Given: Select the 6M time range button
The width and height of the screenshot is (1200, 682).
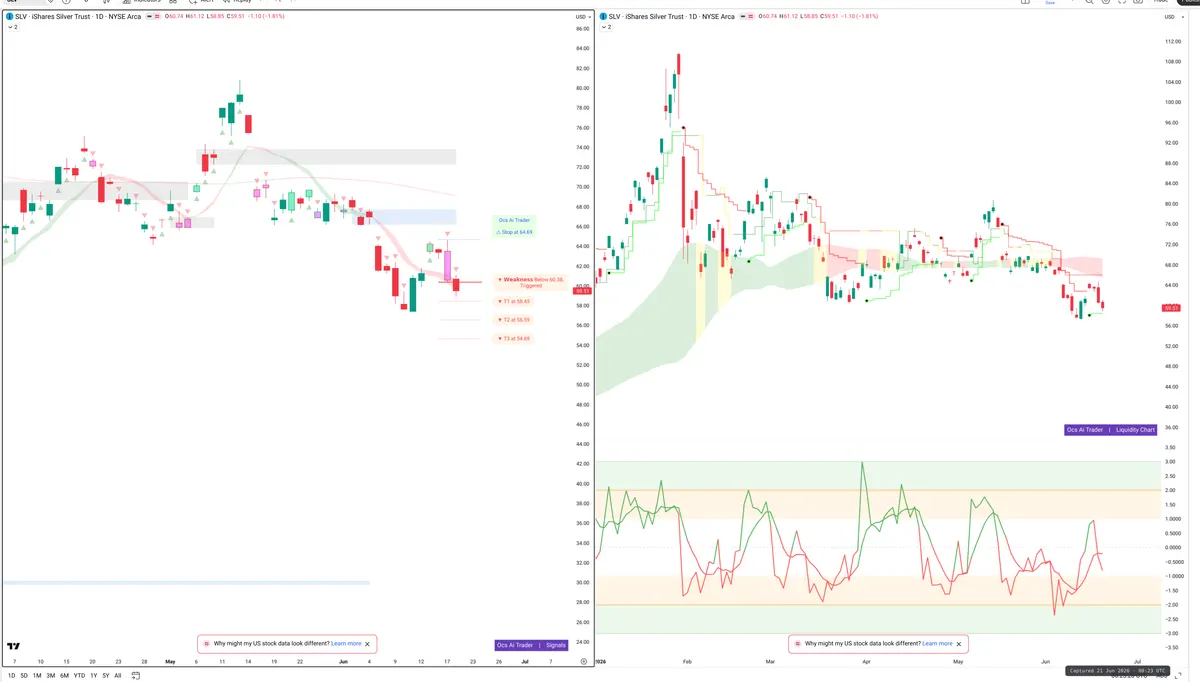Looking at the screenshot, I should click(x=65, y=676).
